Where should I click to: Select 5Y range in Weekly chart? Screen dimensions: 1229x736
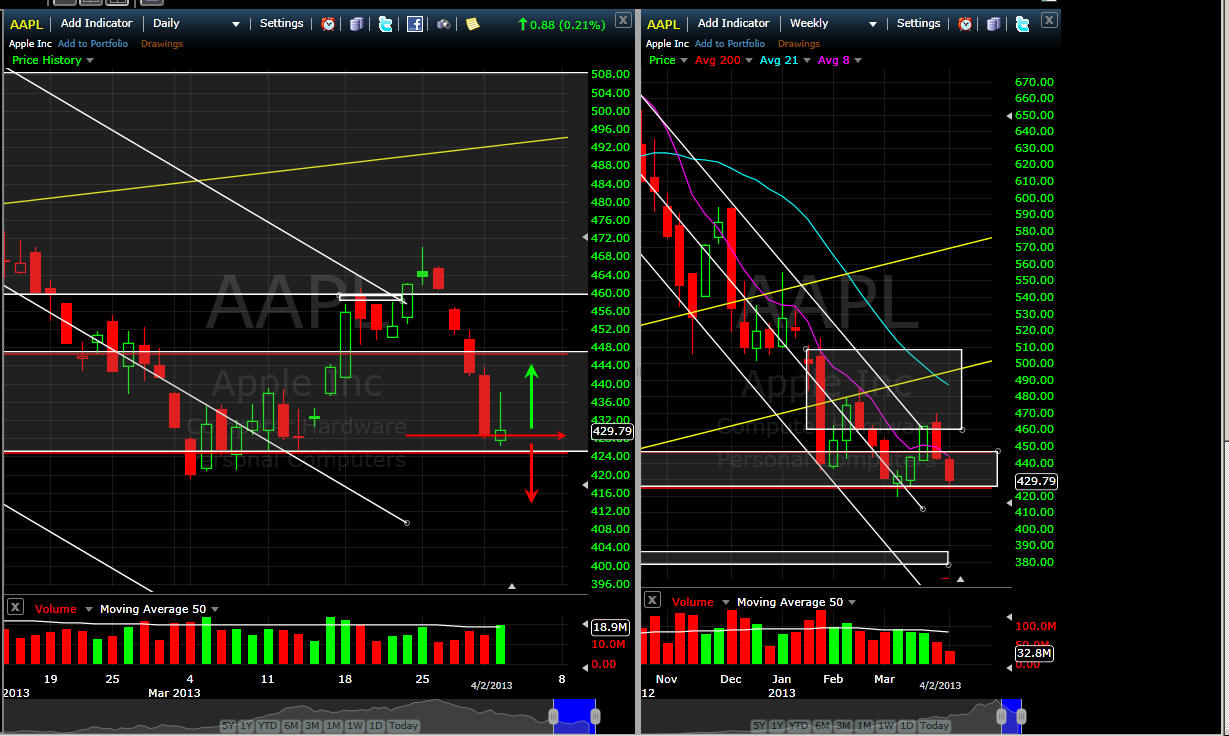758,726
